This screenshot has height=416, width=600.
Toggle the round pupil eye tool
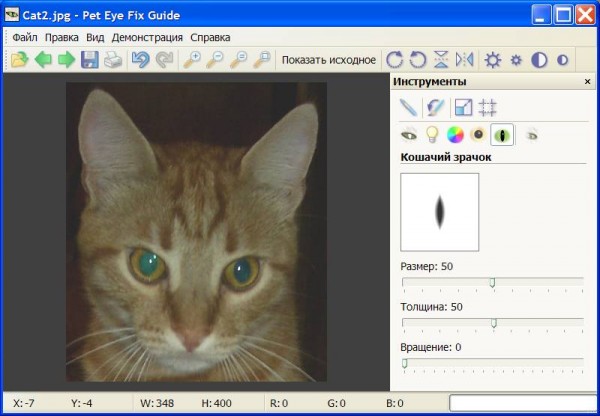pyautogui.click(x=478, y=133)
